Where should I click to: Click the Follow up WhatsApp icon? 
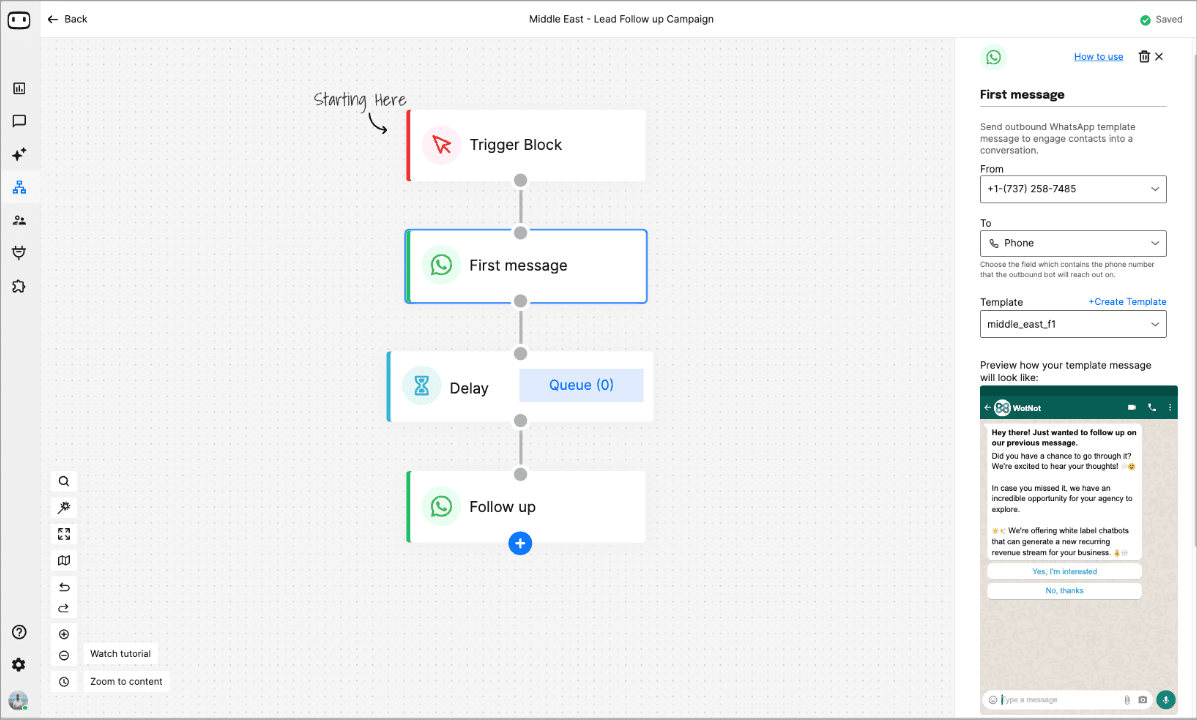tap(441, 506)
